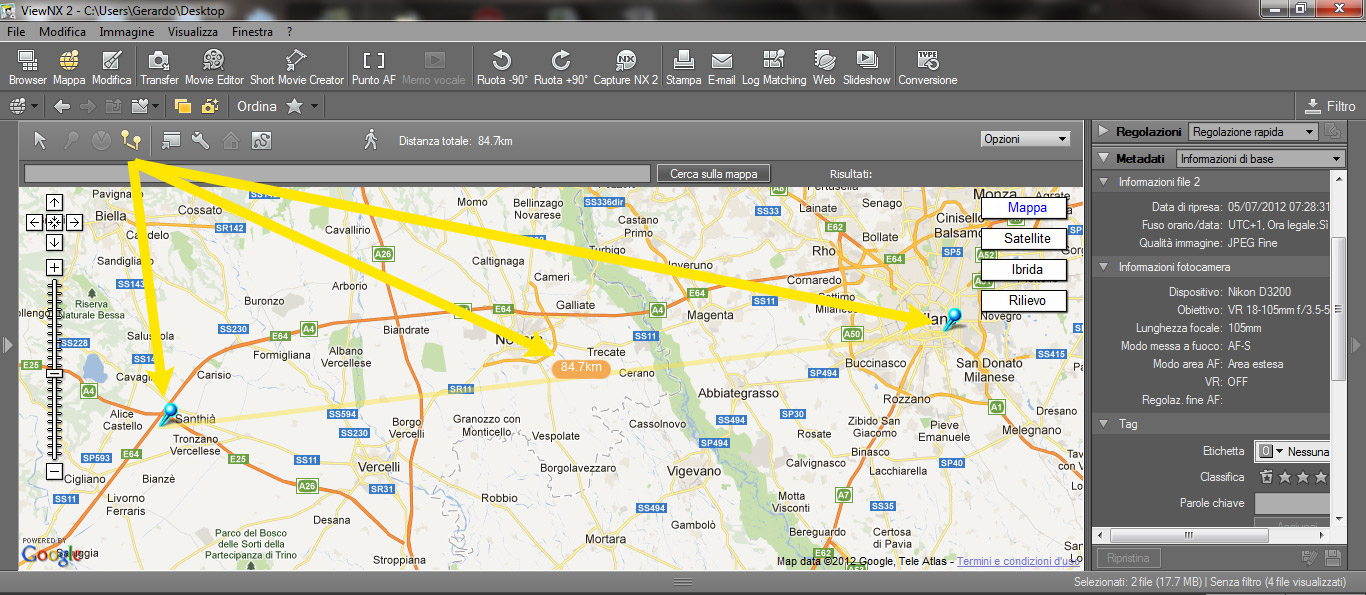Open the Immagine menu
The image size is (1366, 595).
(x=127, y=31)
